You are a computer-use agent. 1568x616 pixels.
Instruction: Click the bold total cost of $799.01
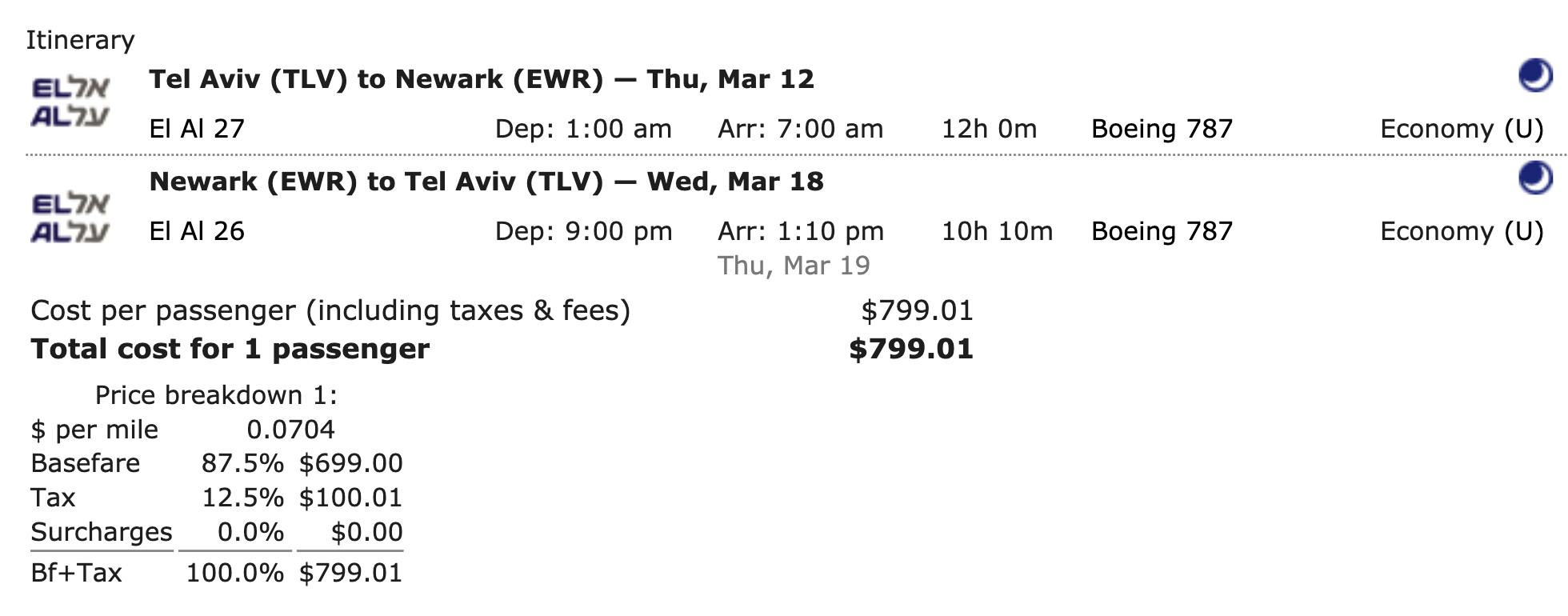911,349
